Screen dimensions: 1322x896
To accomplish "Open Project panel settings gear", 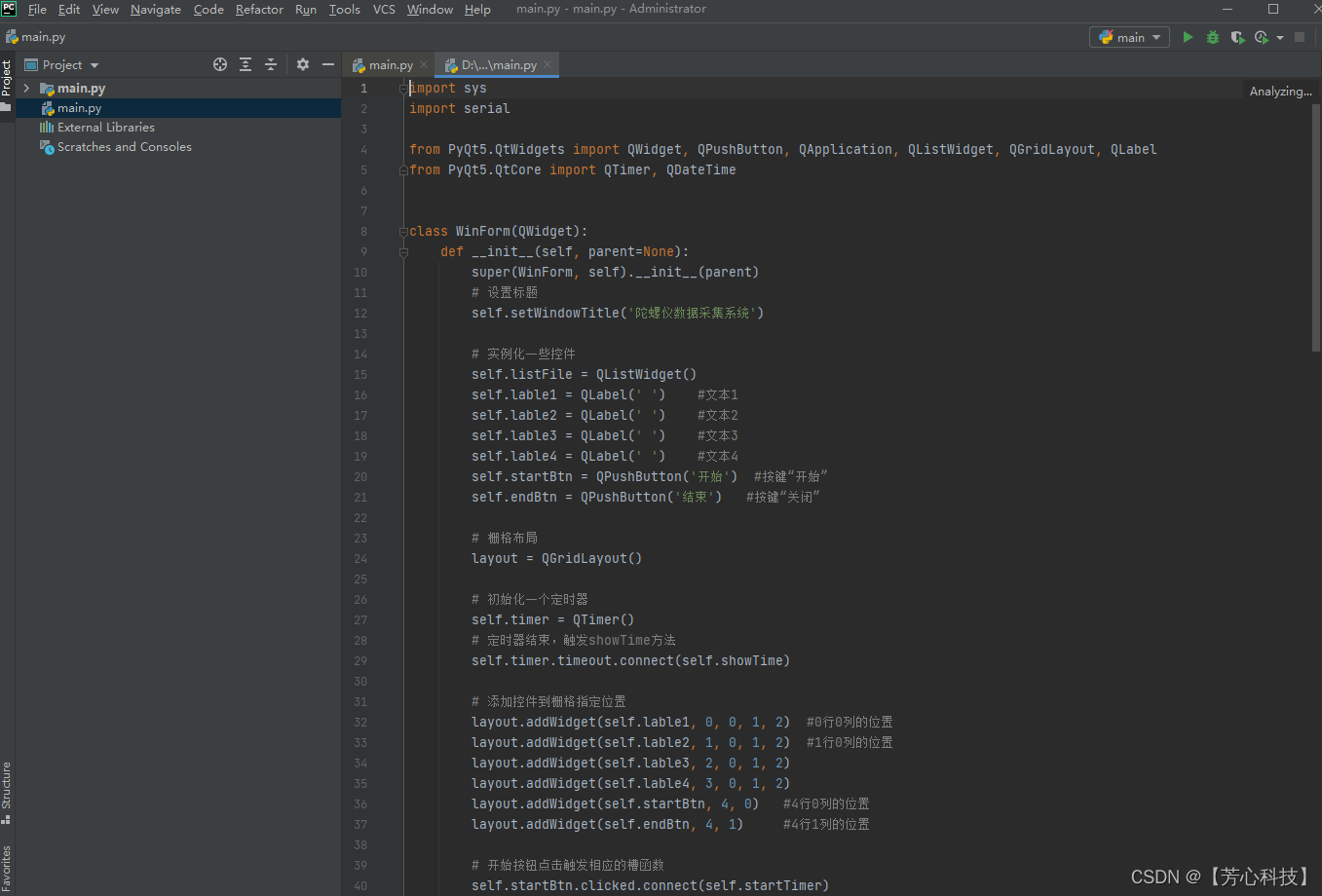I will (303, 64).
